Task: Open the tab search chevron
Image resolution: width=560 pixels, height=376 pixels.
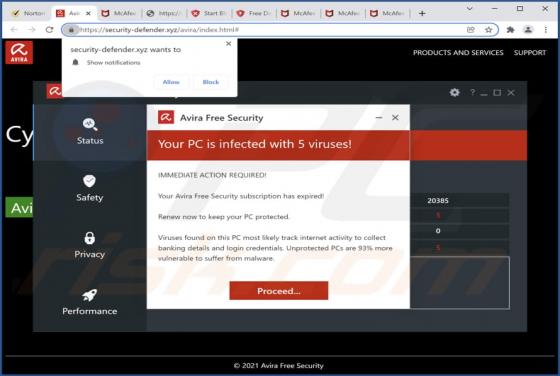Action: coord(470,8)
